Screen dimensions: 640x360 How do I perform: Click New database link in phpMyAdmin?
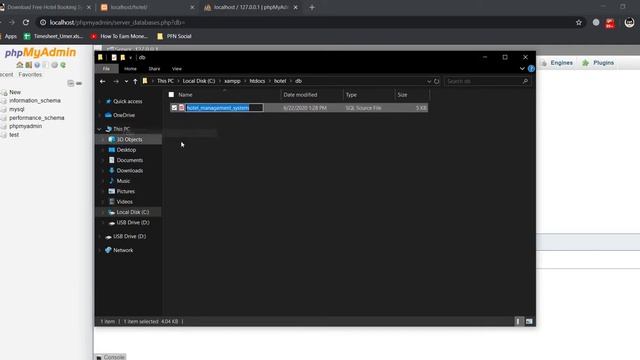point(15,92)
